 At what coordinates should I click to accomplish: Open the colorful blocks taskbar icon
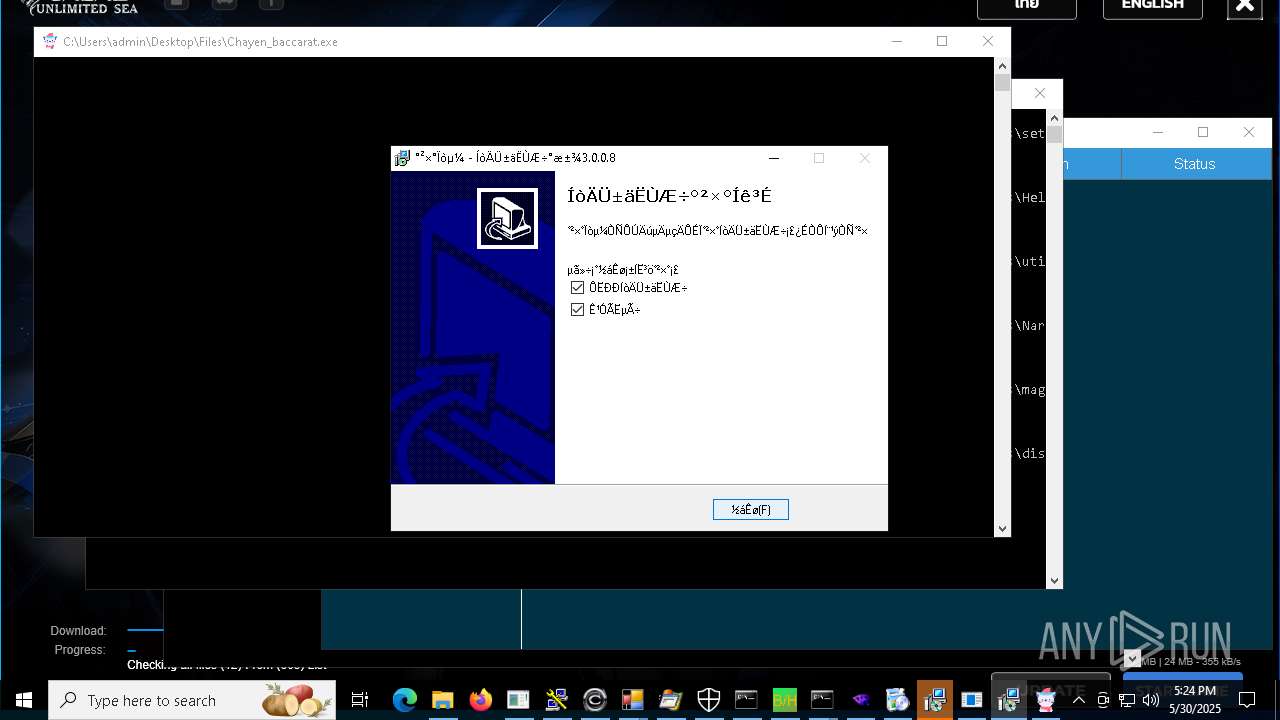click(x=632, y=700)
